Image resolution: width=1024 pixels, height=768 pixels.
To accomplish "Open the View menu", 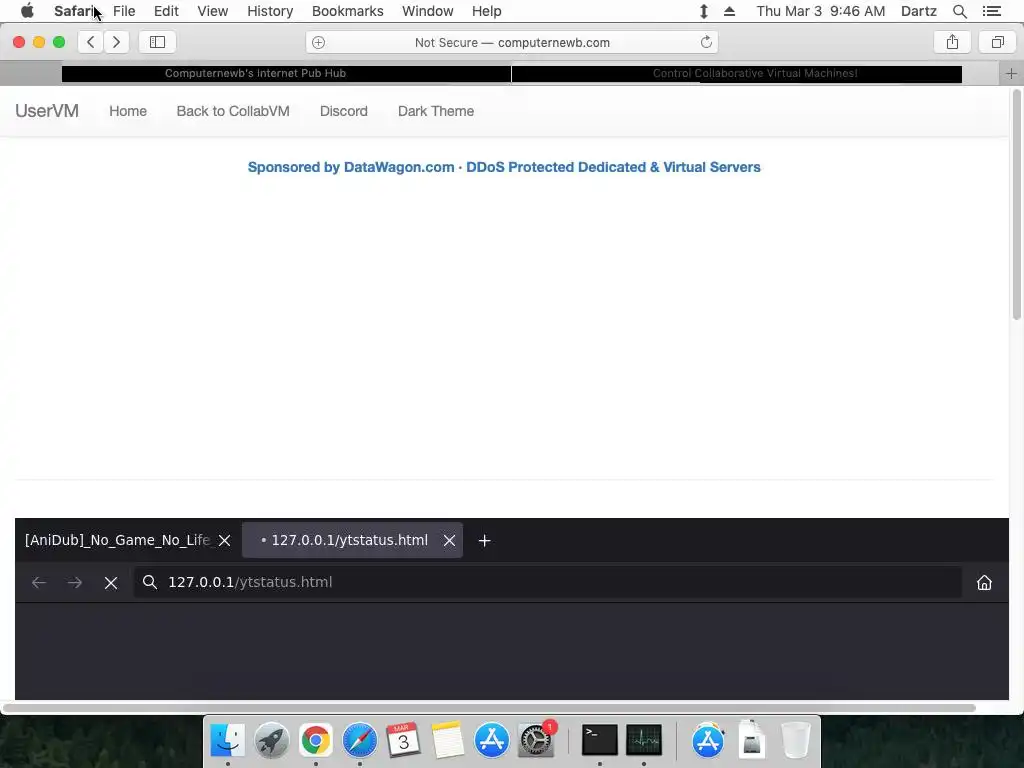I will pos(212,11).
